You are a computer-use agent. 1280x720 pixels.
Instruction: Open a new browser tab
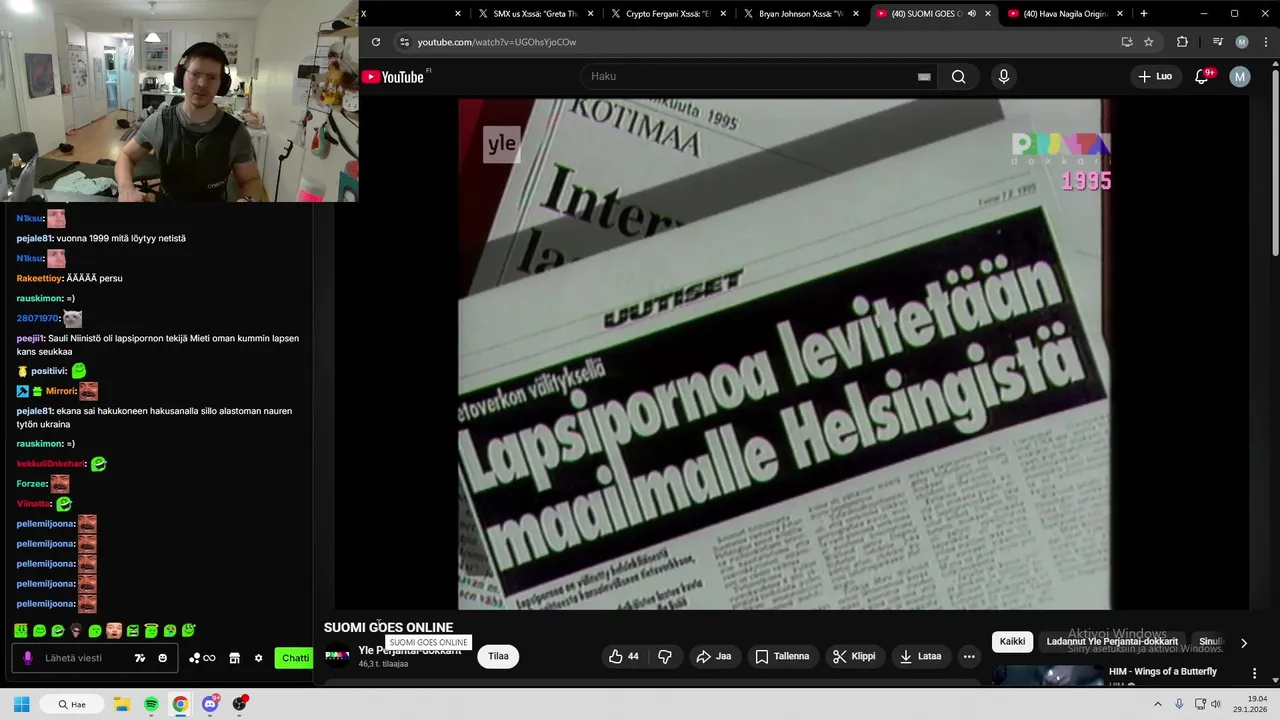coord(1144,14)
